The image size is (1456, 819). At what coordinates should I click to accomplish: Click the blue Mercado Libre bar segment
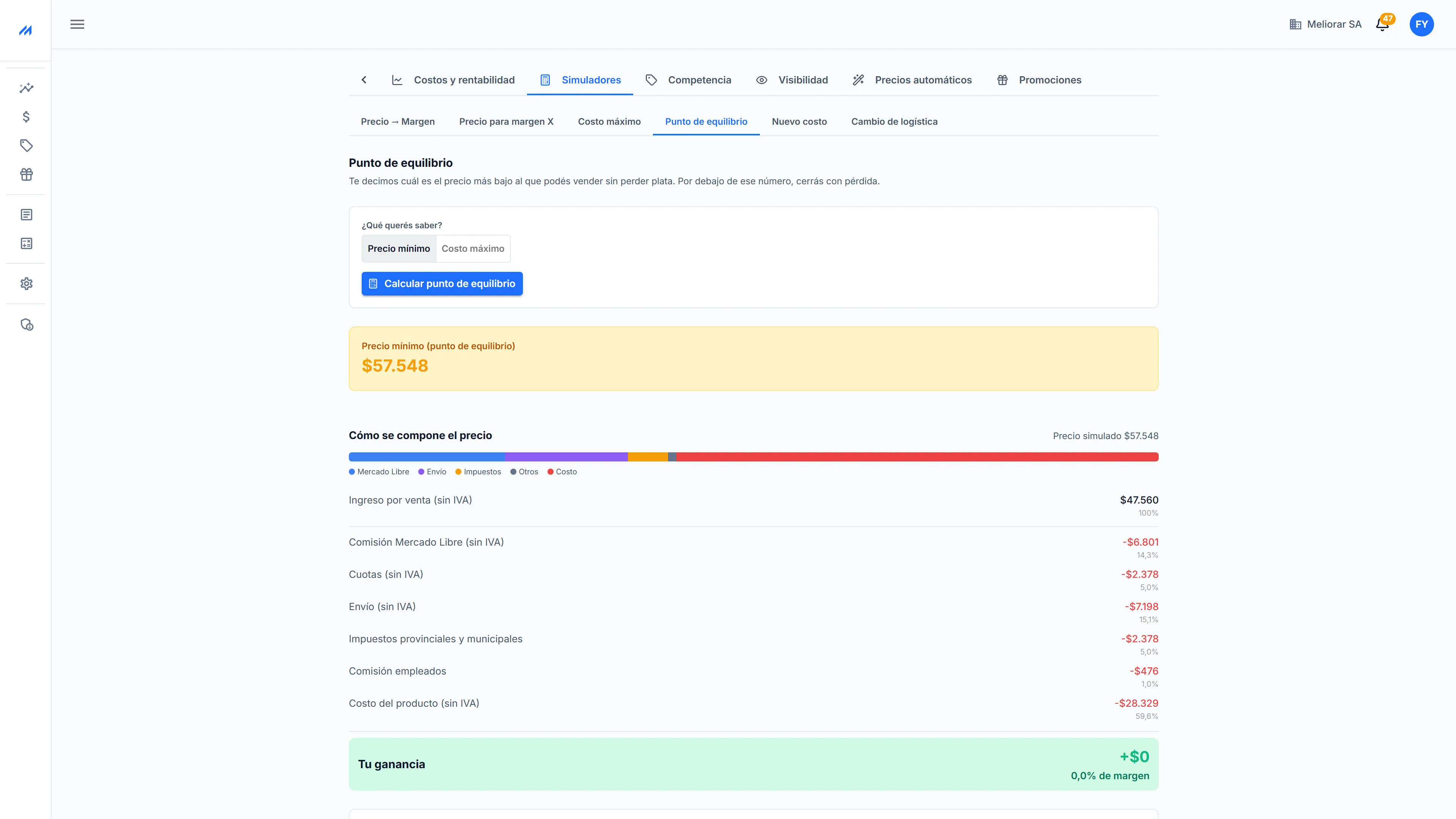[x=427, y=457]
